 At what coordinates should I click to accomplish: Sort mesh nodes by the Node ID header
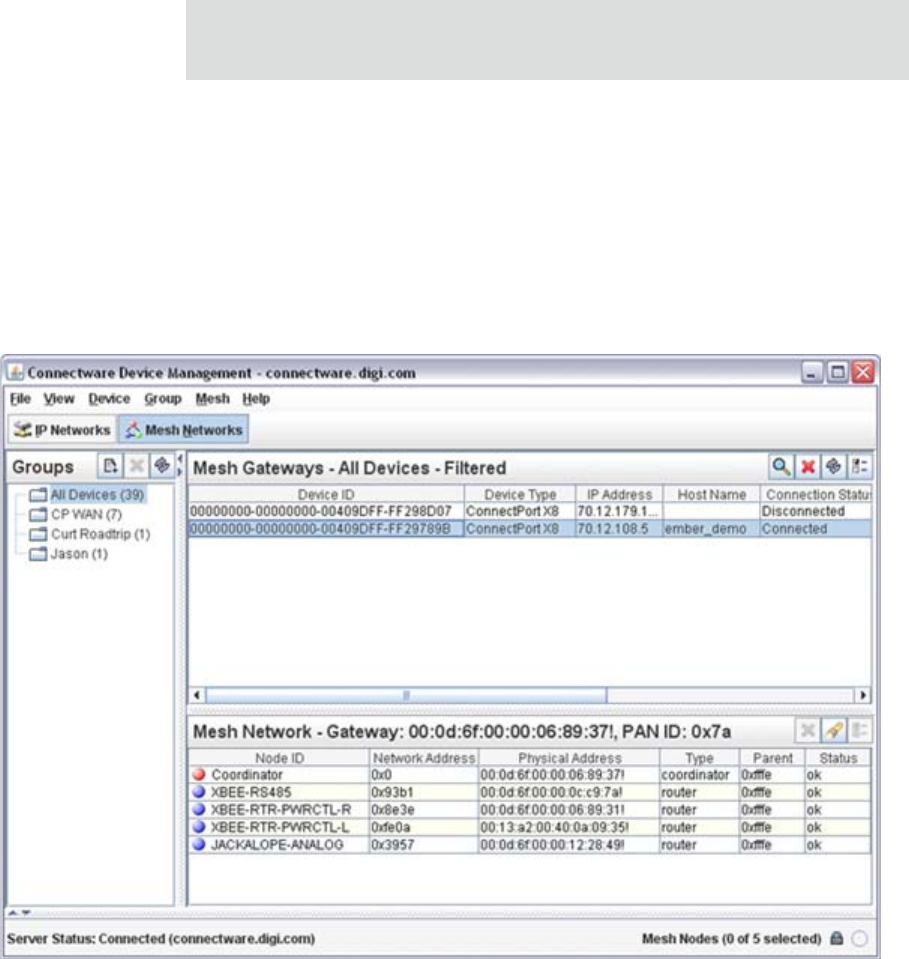coord(279,758)
